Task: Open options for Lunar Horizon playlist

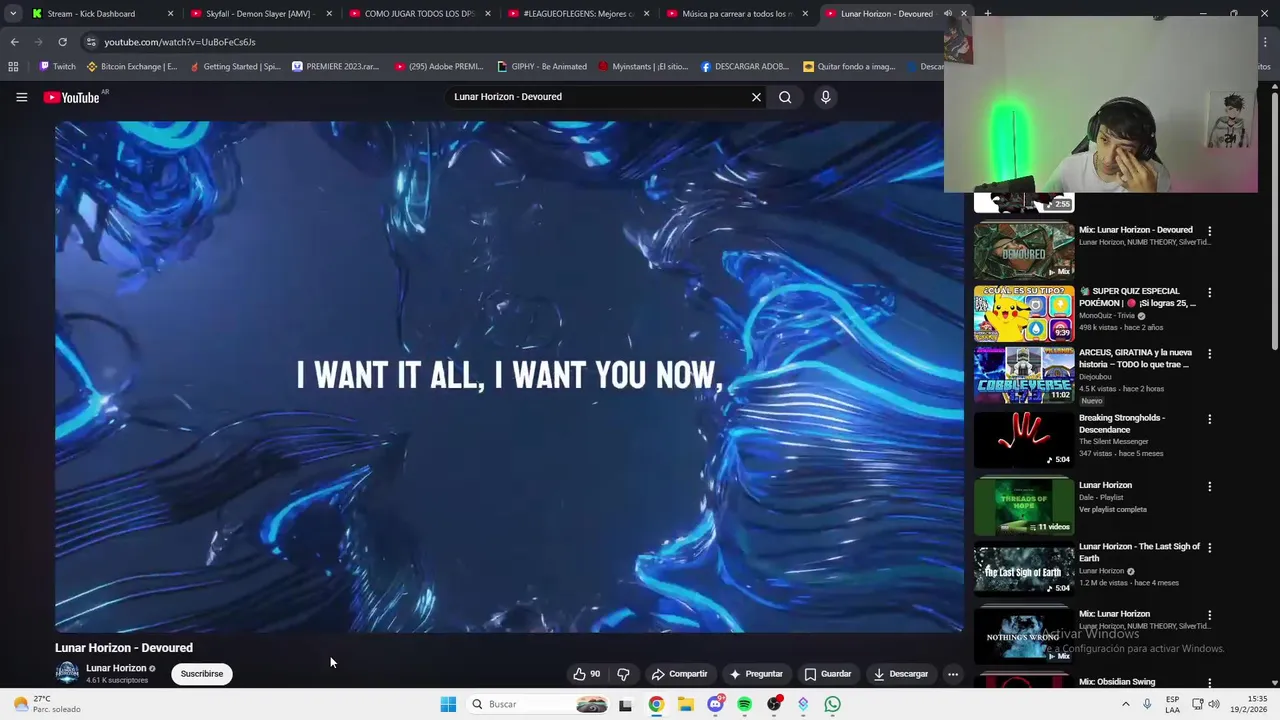Action: [1209, 487]
